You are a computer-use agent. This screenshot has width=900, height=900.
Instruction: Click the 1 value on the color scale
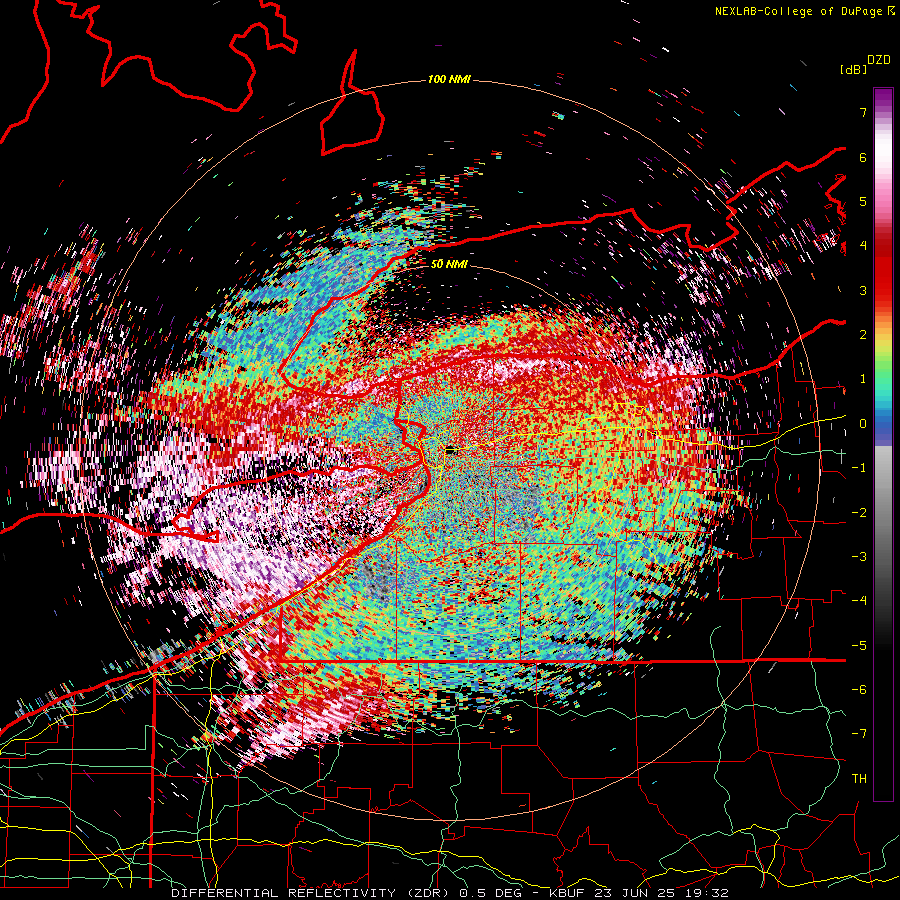[x=863, y=379]
